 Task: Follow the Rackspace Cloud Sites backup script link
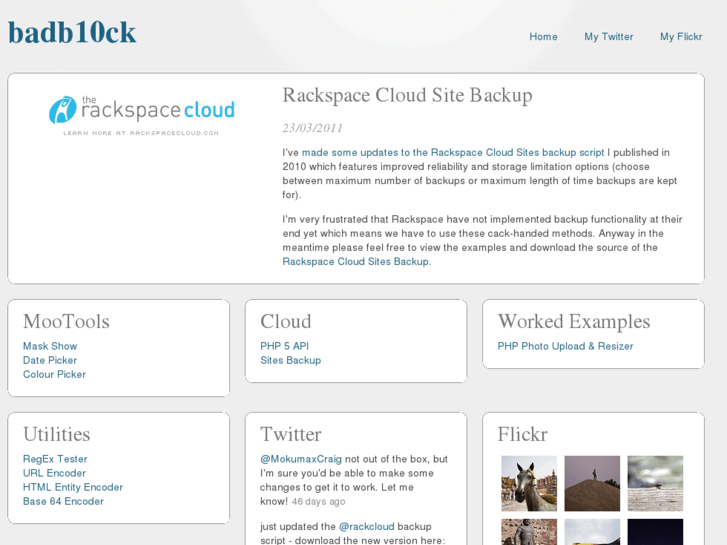pyautogui.click(x=453, y=153)
